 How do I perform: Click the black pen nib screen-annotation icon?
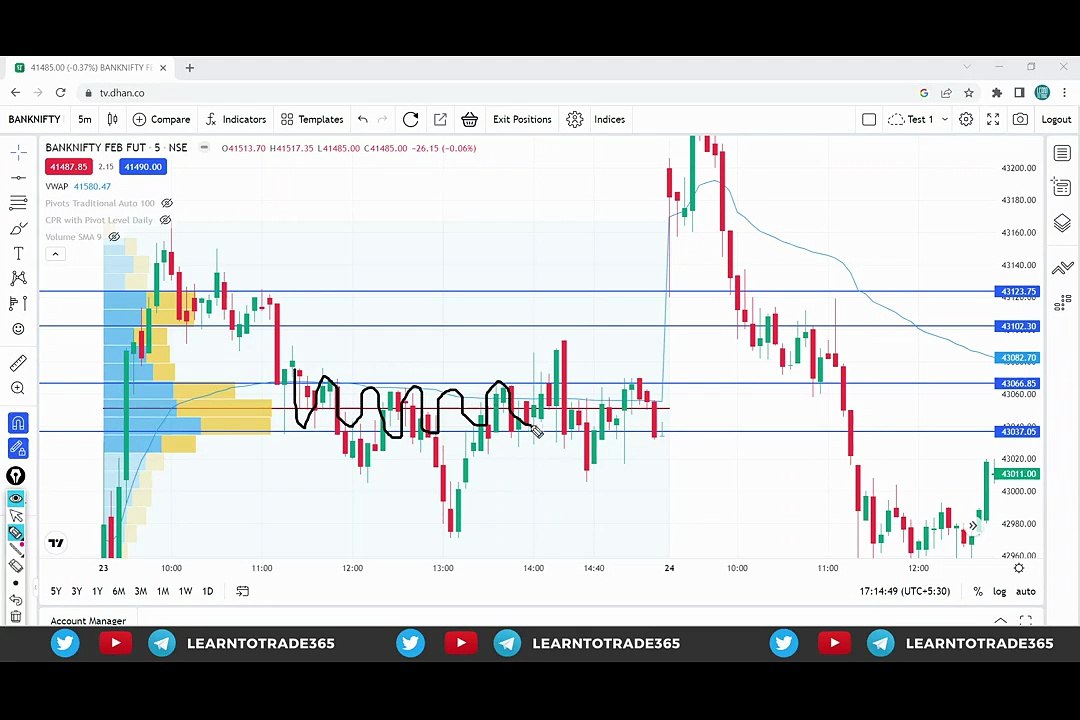pyautogui.click(x=16, y=475)
